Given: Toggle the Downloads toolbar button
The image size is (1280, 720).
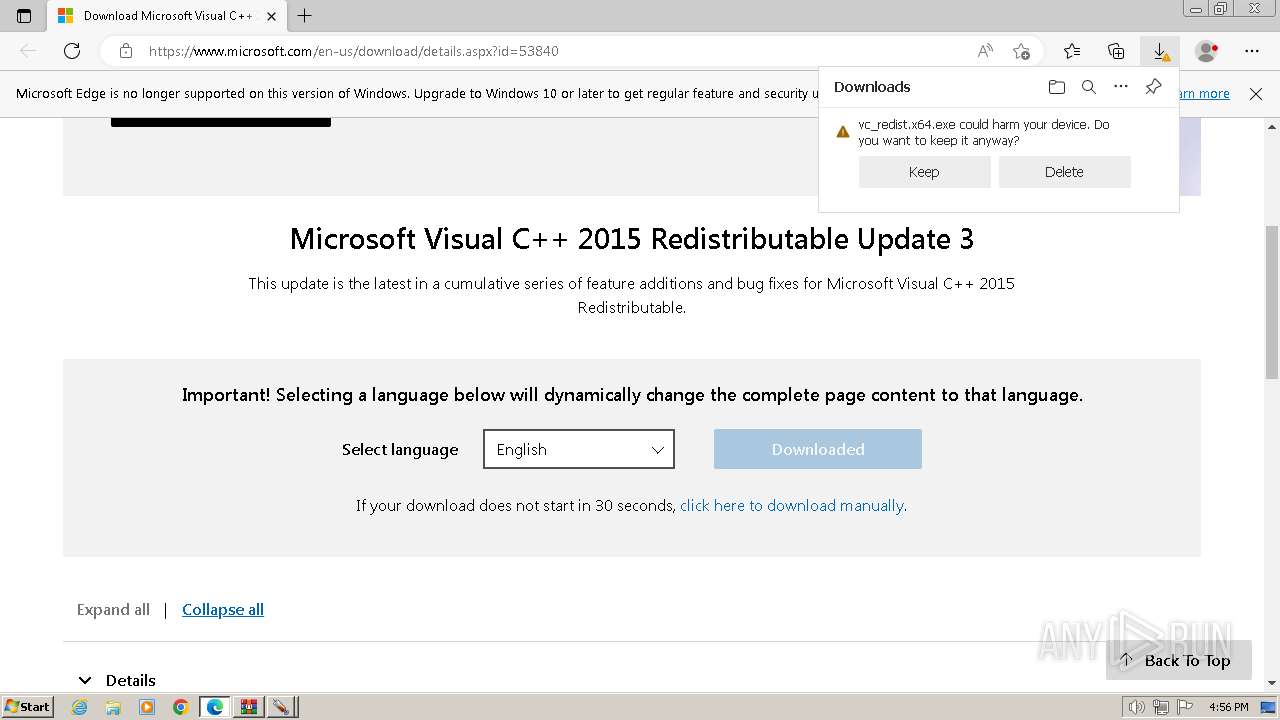Looking at the screenshot, I should pyautogui.click(x=1160, y=51).
